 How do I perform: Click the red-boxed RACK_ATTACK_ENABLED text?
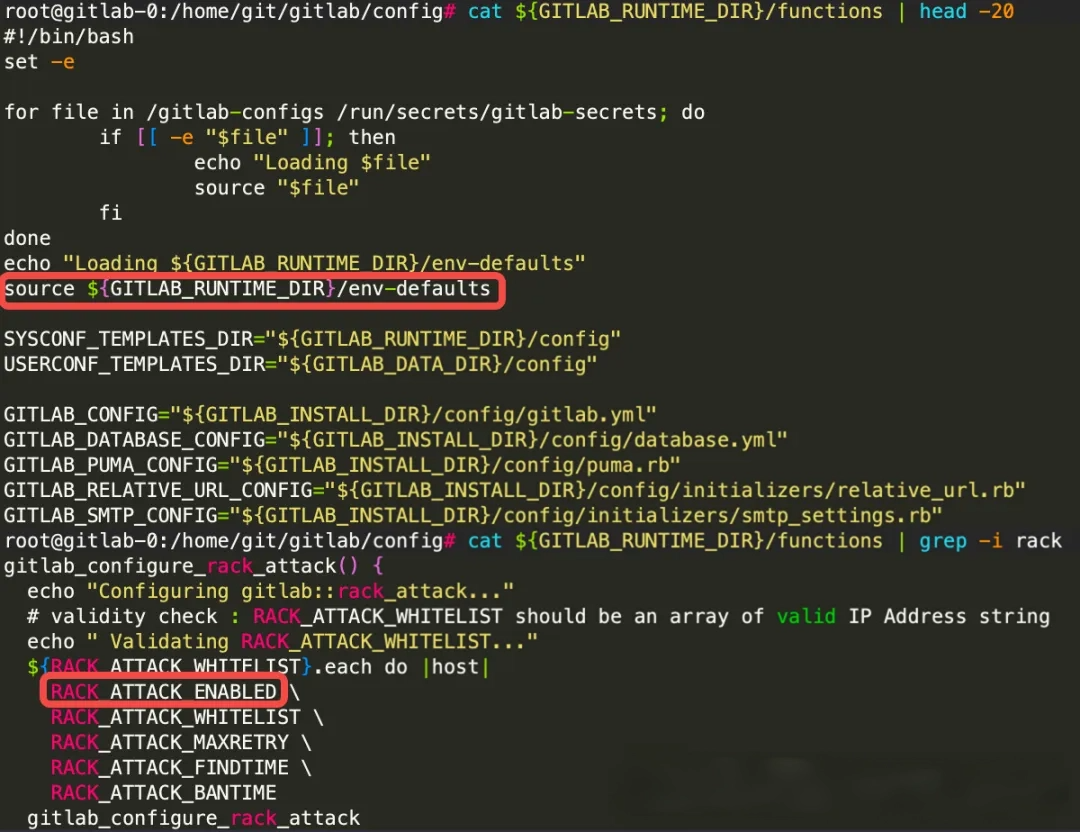click(x=164, y=692)
